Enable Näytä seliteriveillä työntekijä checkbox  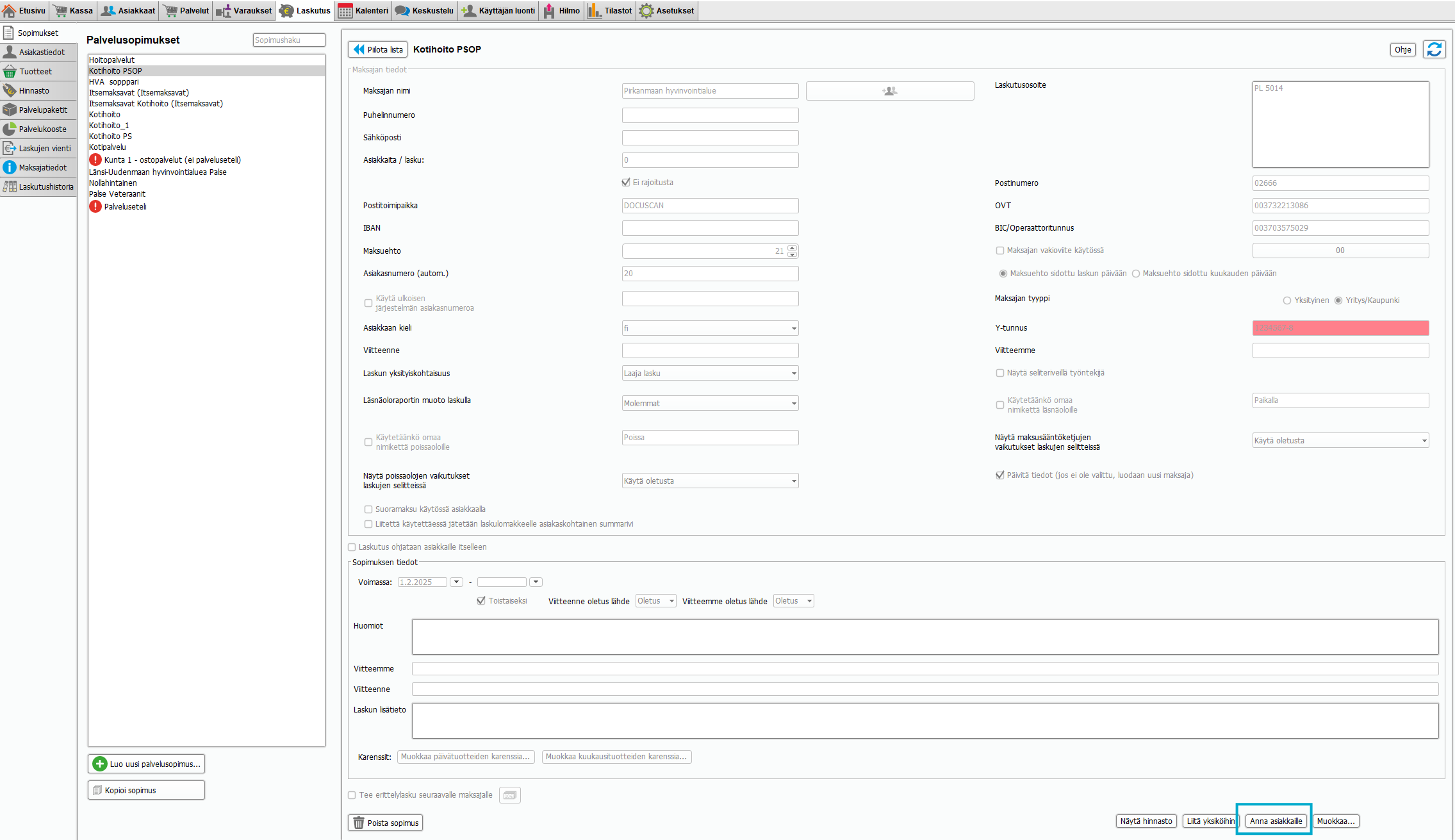coord(1000,373)
